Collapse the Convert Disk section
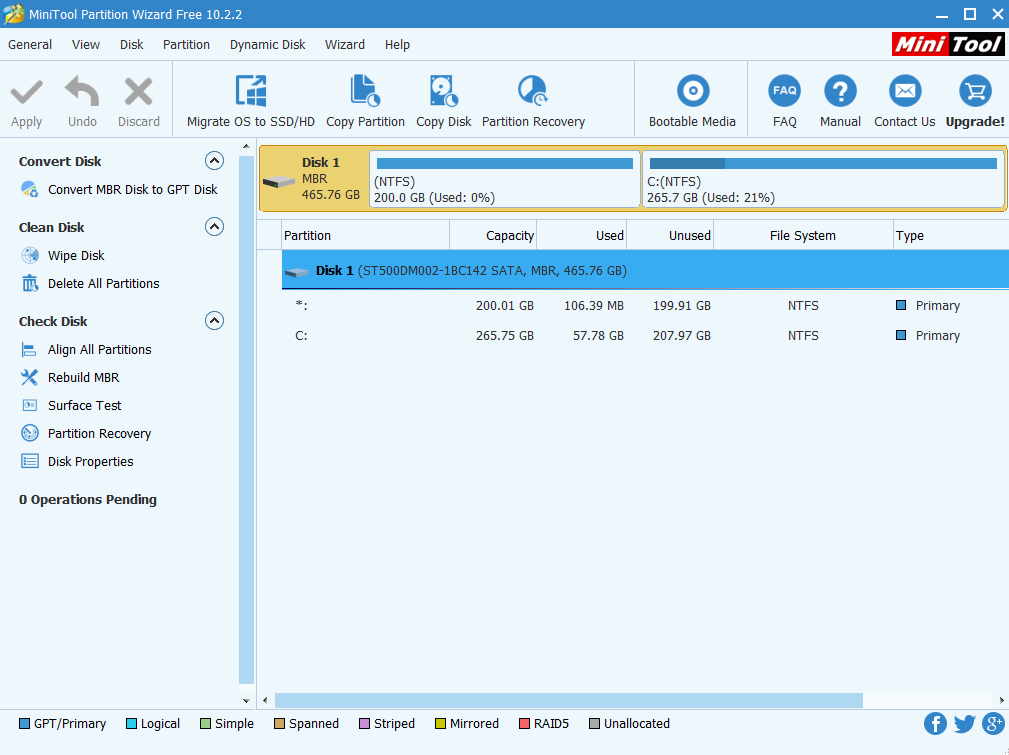The height and width of the screenshot is (755, 1009). [214, 160]
